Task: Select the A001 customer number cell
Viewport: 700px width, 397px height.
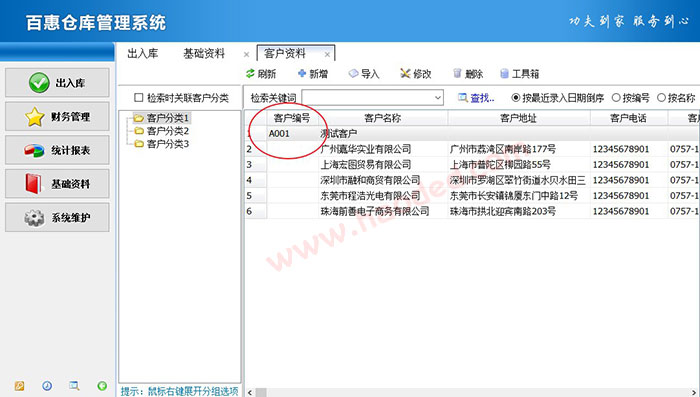Action: point(292,134)
